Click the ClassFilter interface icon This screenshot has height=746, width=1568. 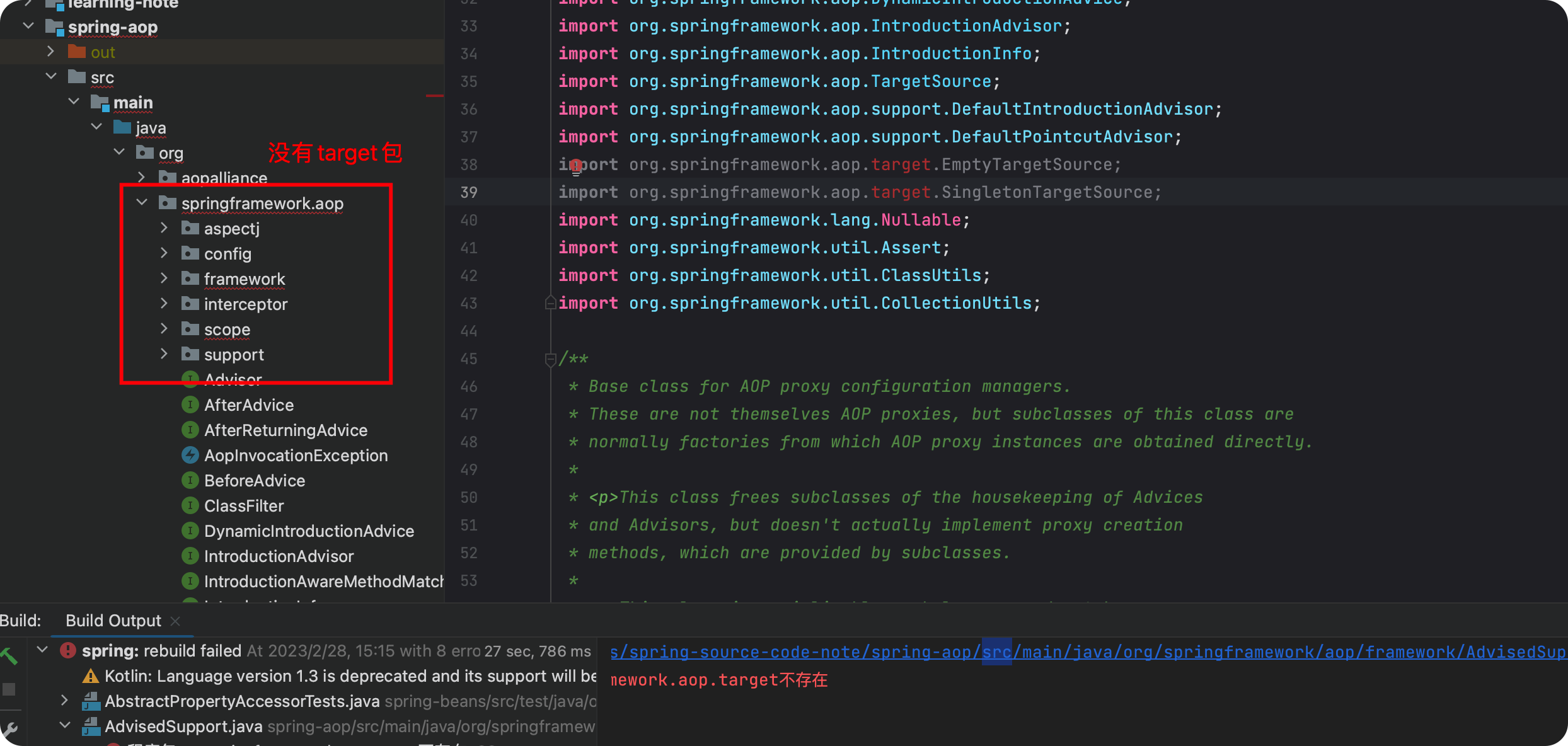tap(190, 505)
